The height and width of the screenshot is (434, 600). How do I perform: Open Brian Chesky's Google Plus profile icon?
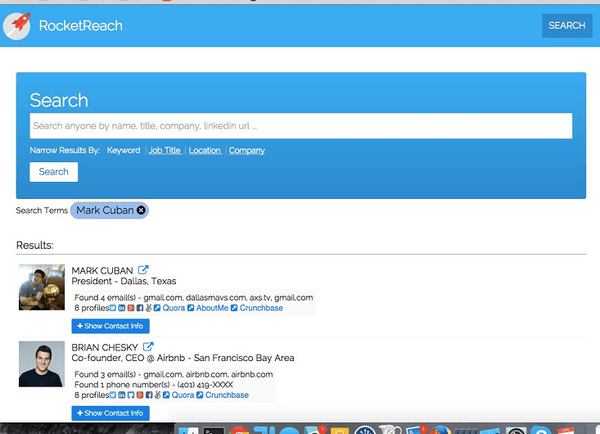coord(140,395)
